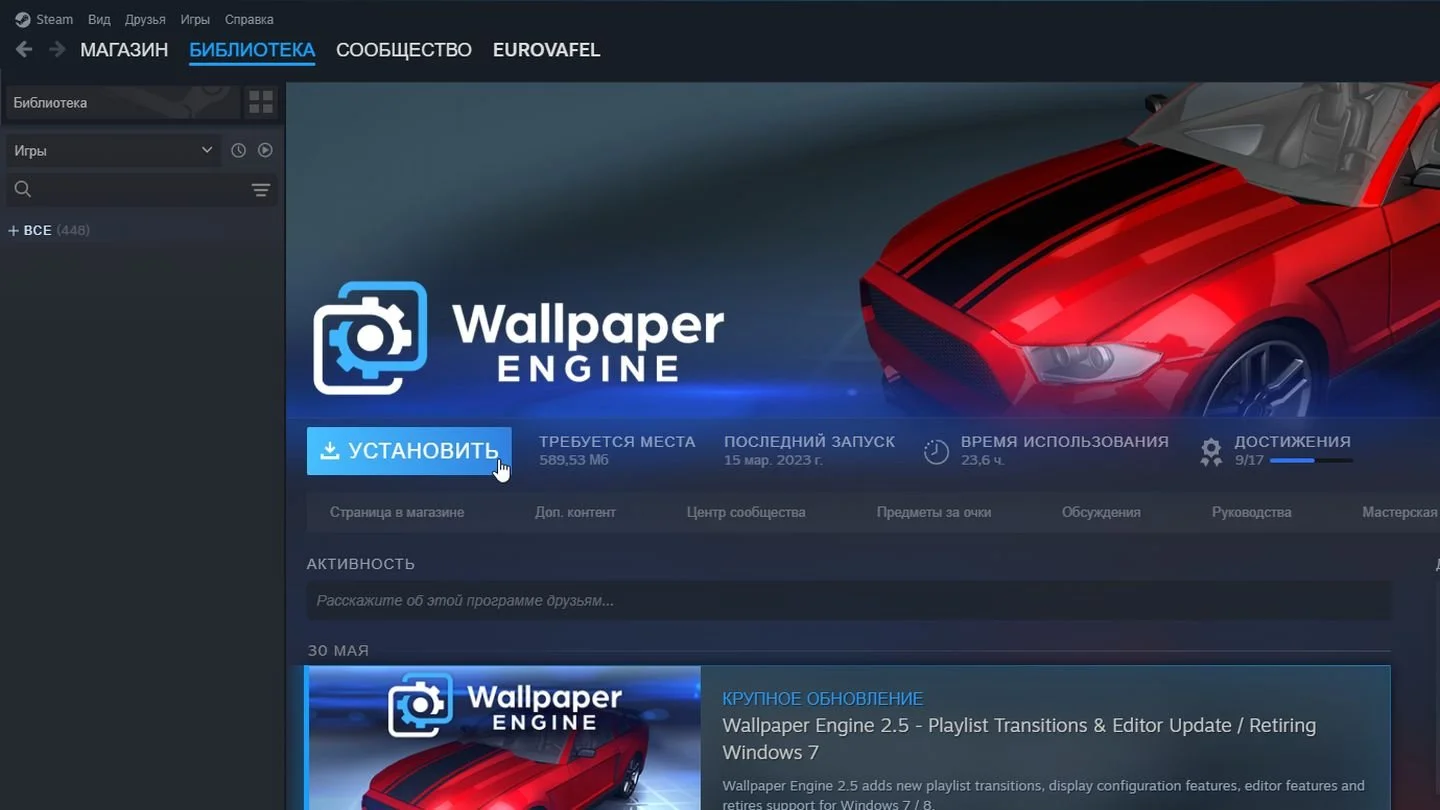Switch to the СООБЩЕСТВО tab
Viewport: 1440px width, 810px height.
click(x=404, y=50)
